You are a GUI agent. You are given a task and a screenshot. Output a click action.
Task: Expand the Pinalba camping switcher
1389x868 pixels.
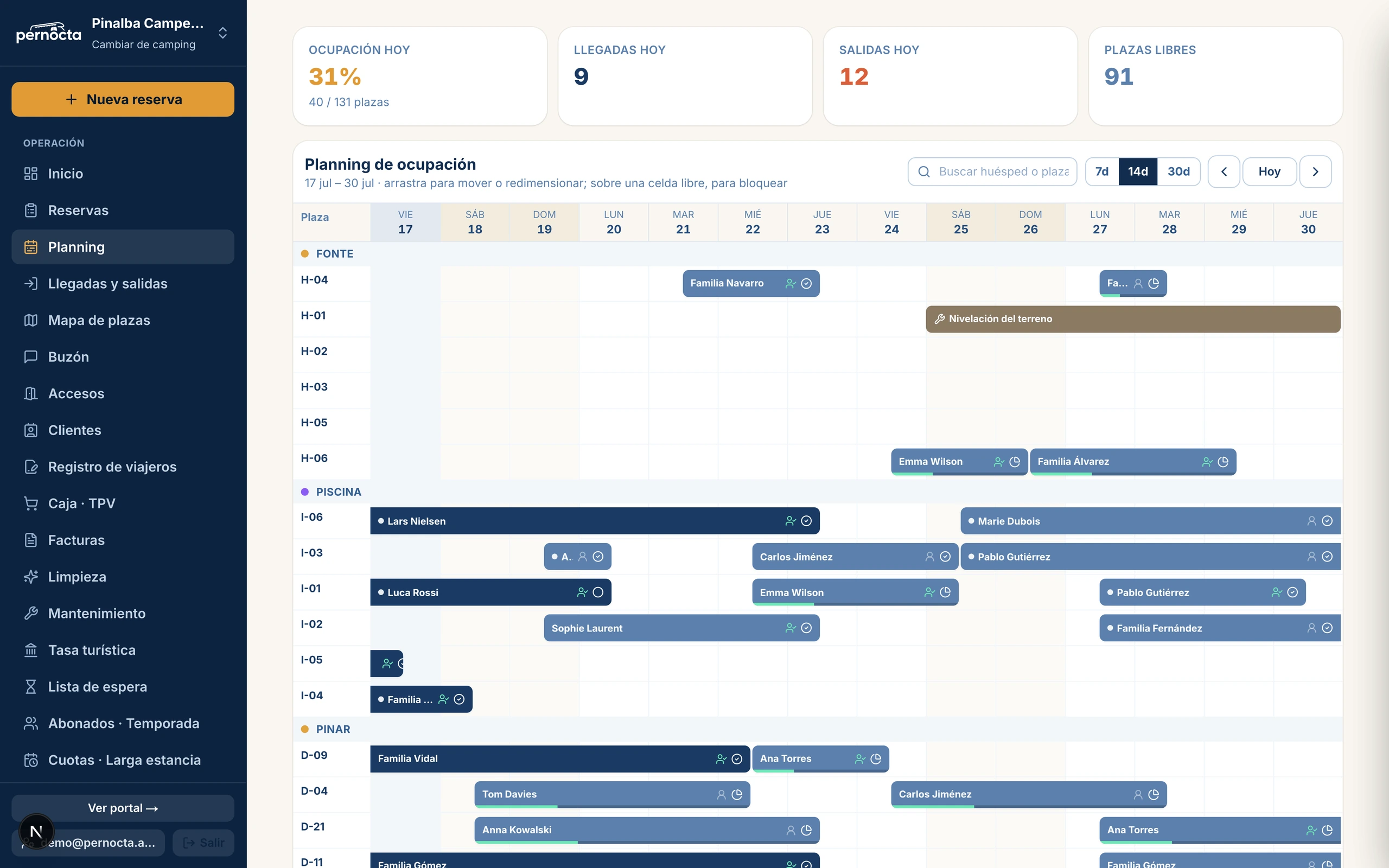[222, 33]
